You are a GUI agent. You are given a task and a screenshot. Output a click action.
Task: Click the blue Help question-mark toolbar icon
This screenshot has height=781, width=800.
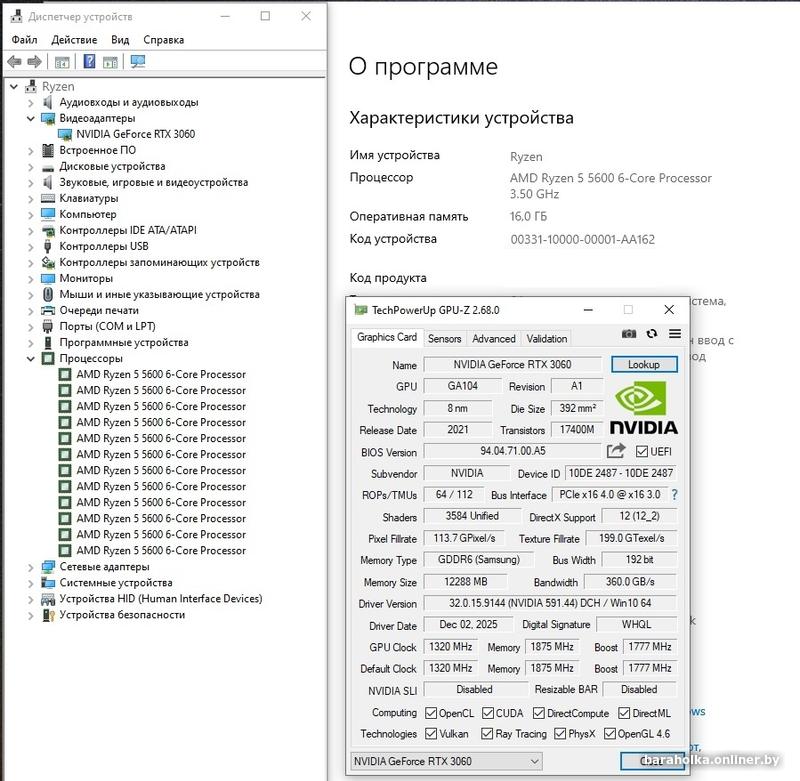(89, 62)
